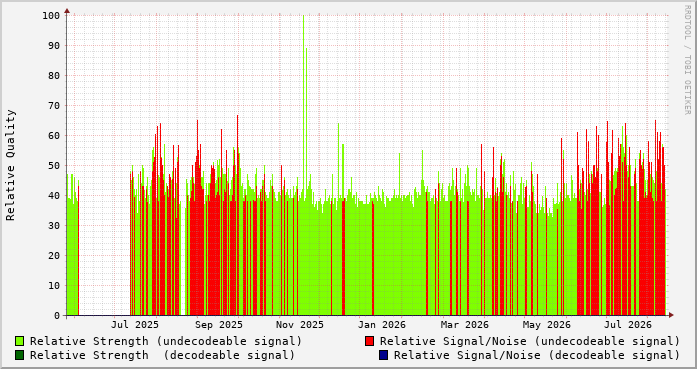
Task: Click the dark green decodeable Strength swatch
Action: click(20, 355)
